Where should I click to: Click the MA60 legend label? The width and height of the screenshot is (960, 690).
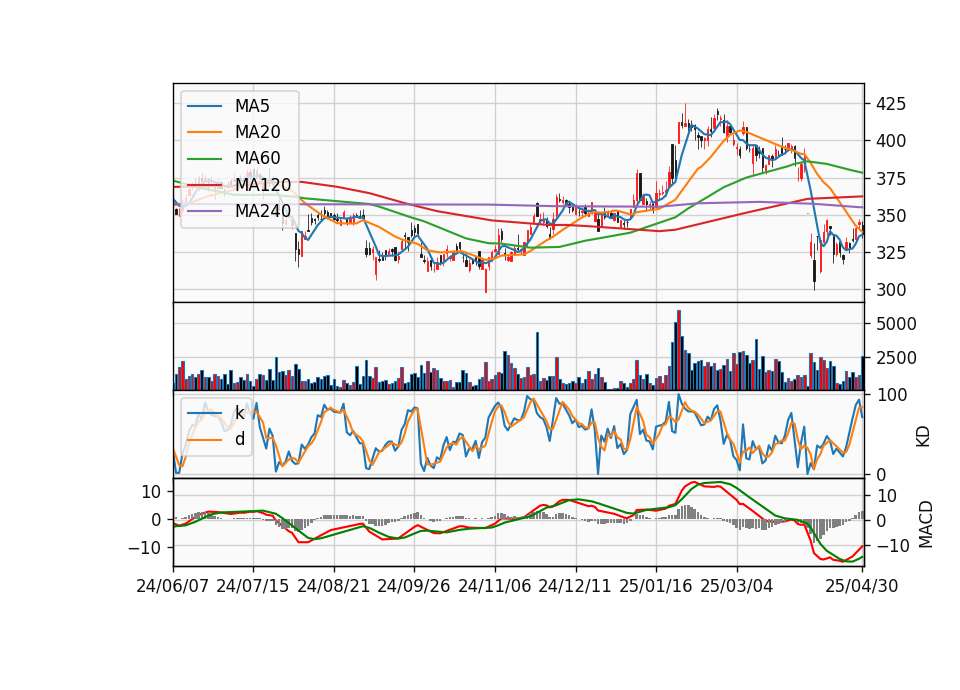(257, 159)
